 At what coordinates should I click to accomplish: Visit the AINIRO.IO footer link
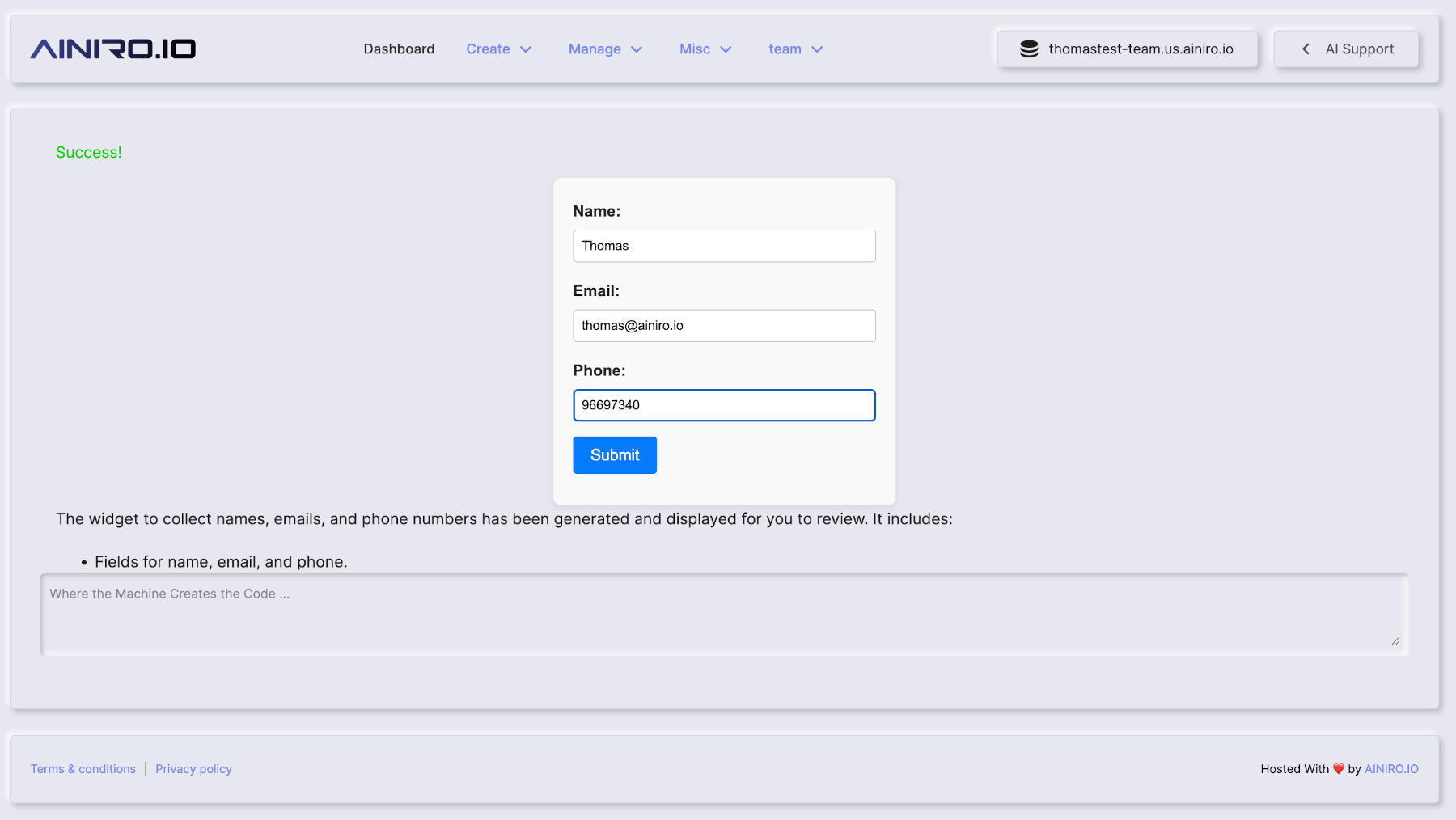[x=1391, y=769]
